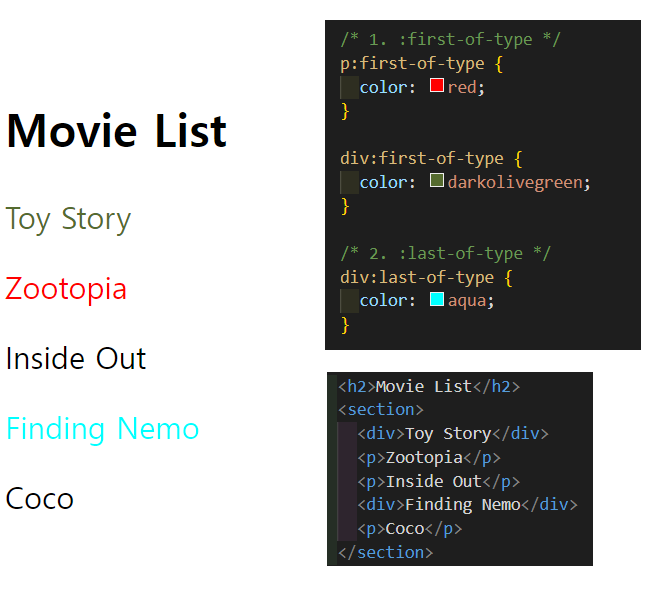Click the red color swatch in CSS
The width and height of the screenshot is (660, 606).
point(437,85)
